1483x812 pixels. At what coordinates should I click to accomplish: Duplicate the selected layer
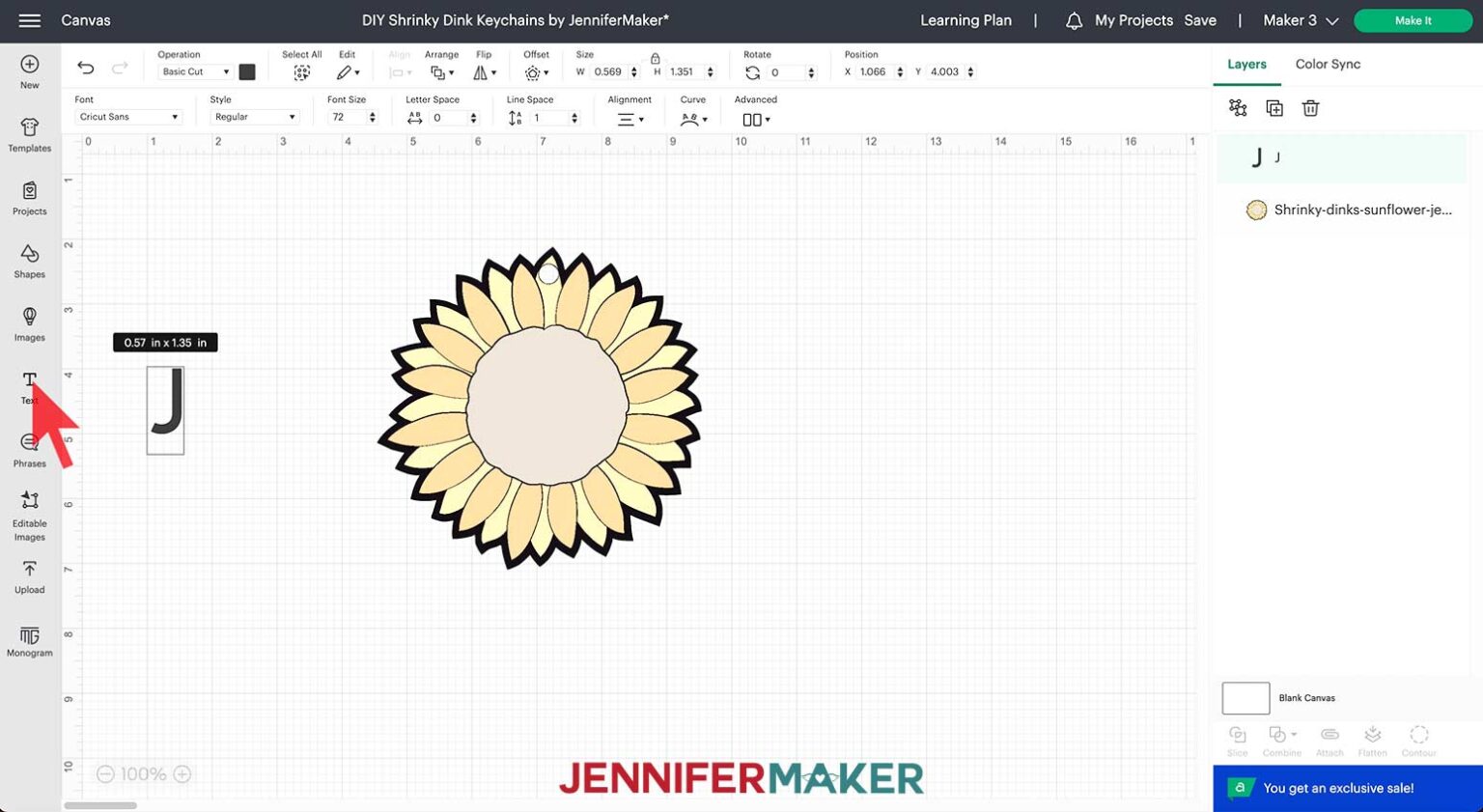[1274, 108]
